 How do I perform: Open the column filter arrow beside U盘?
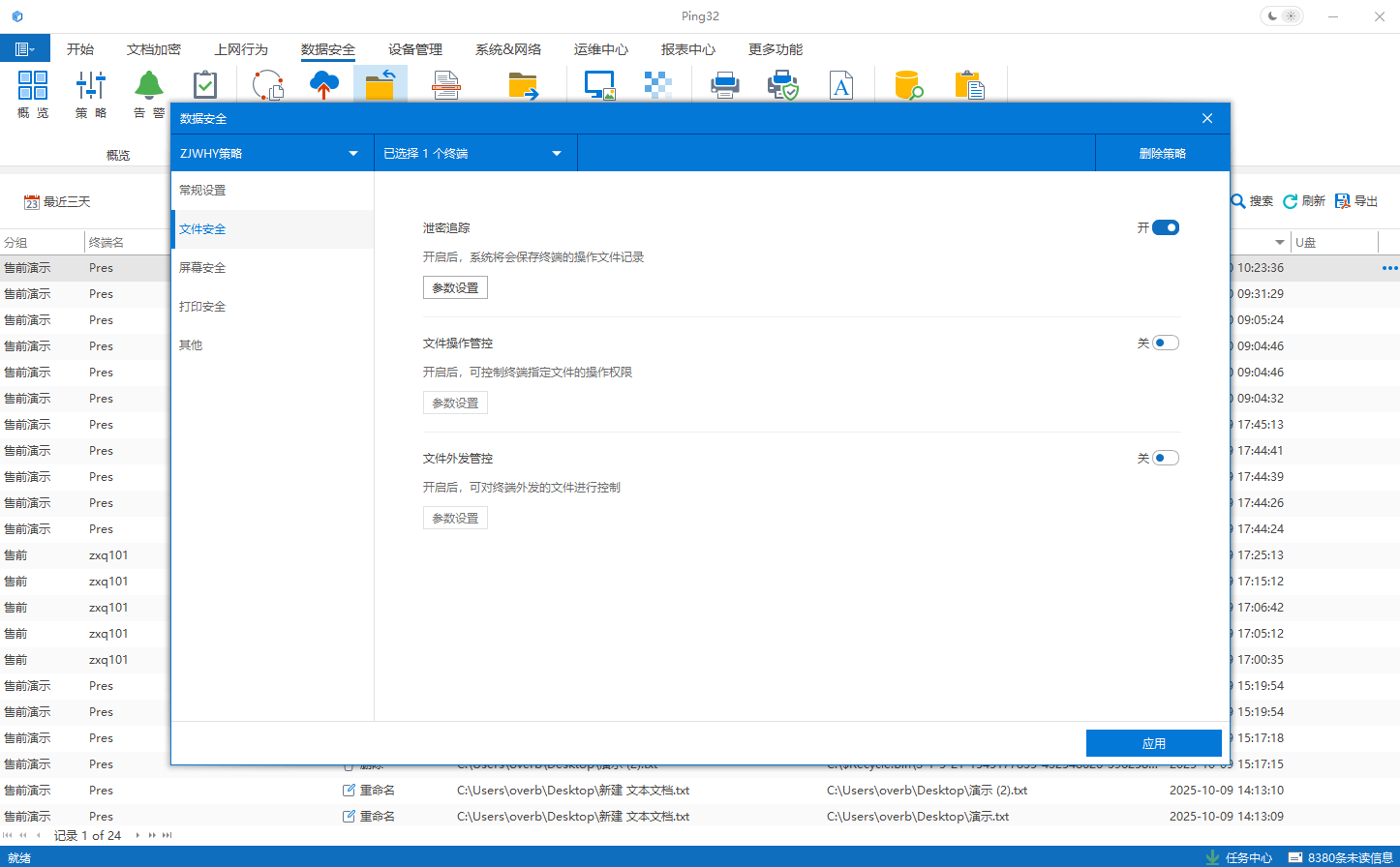pos(1280,243)
